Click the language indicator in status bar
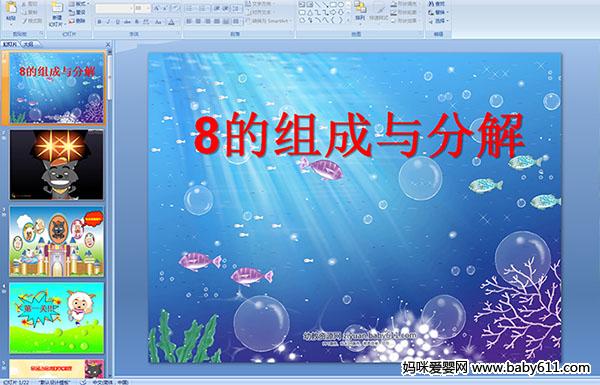Screen dimensions: 600x385 tap(110, 382)
